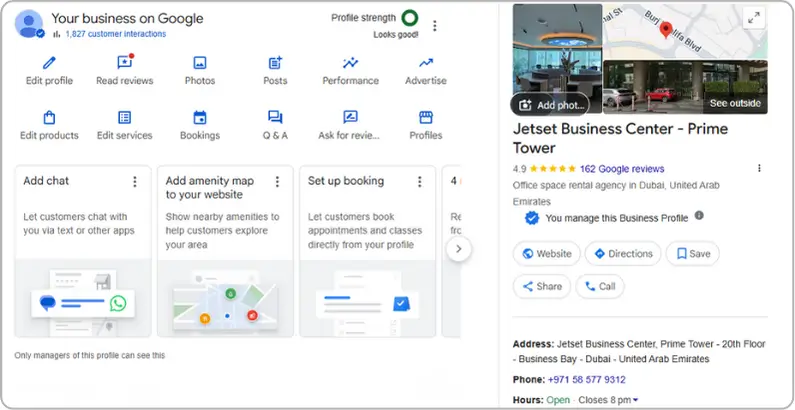Open the Q & A icon
Viewport: 795px width, 410px height.
(x=275, y=118)
